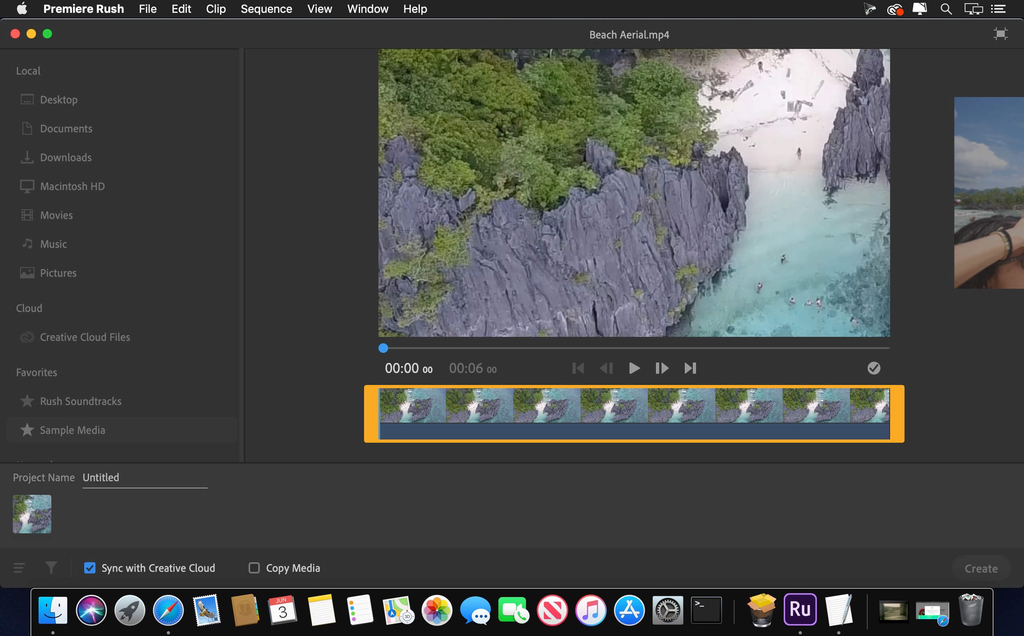Viewport: 1024px width, 636px height.
Task: Select Rush Soundtracks under Favorites
Action: pos(80,401)
